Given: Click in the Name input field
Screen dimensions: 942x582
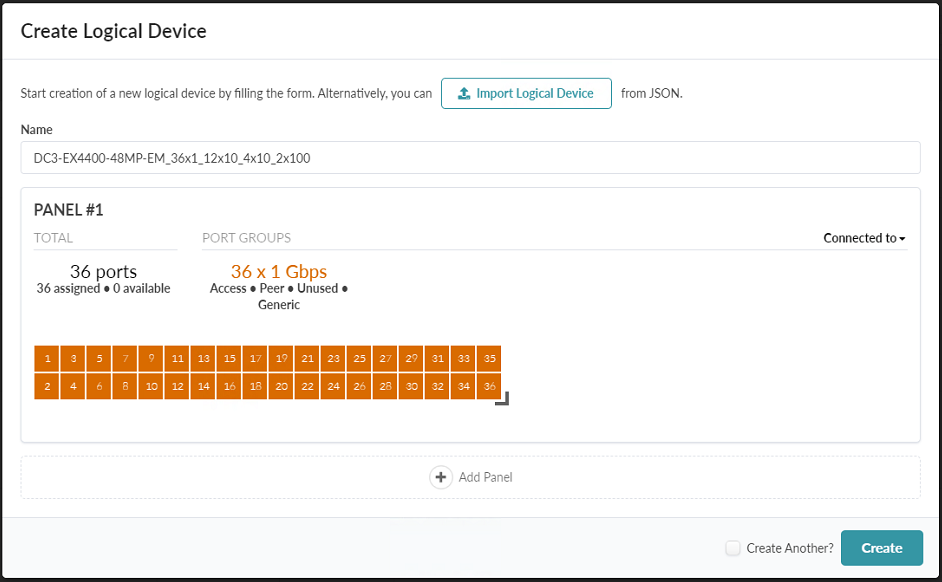Looking at the screenshot, I should tap(470, 158).
